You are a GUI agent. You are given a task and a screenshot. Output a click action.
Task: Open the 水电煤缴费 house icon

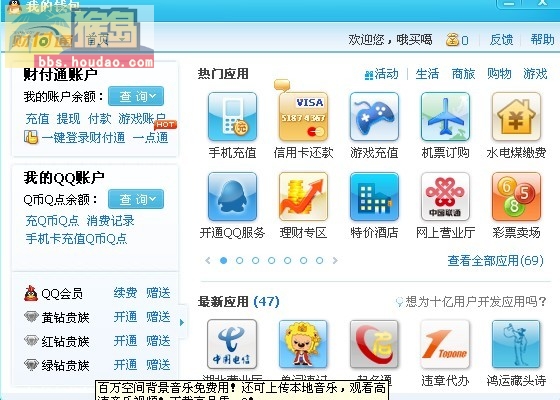point(516,116)
